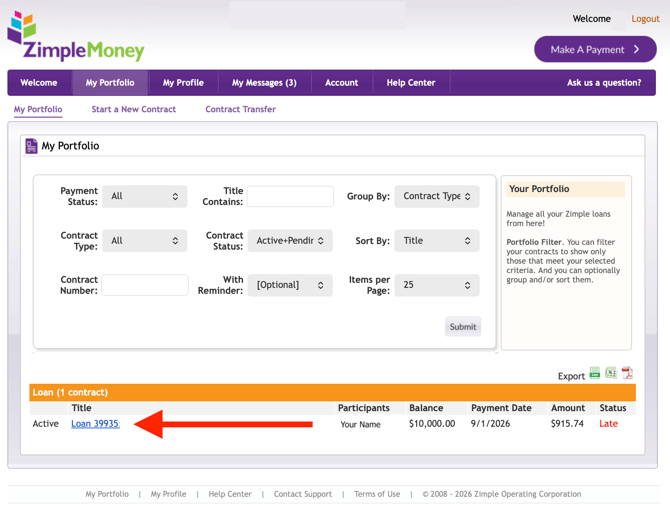The width and height of the screenshot is (670, 514).
Task: Focus the Title Contains field
Action: pyautogui.click(x=290, y=196)
